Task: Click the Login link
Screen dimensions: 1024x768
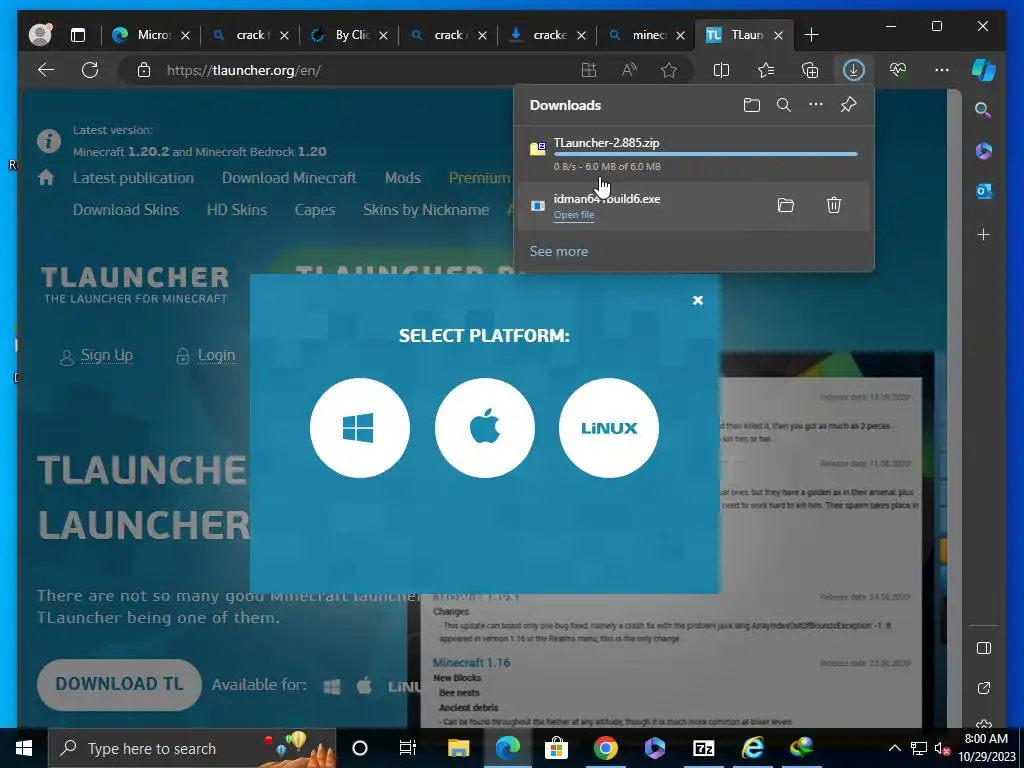Action: coord(216,355)
